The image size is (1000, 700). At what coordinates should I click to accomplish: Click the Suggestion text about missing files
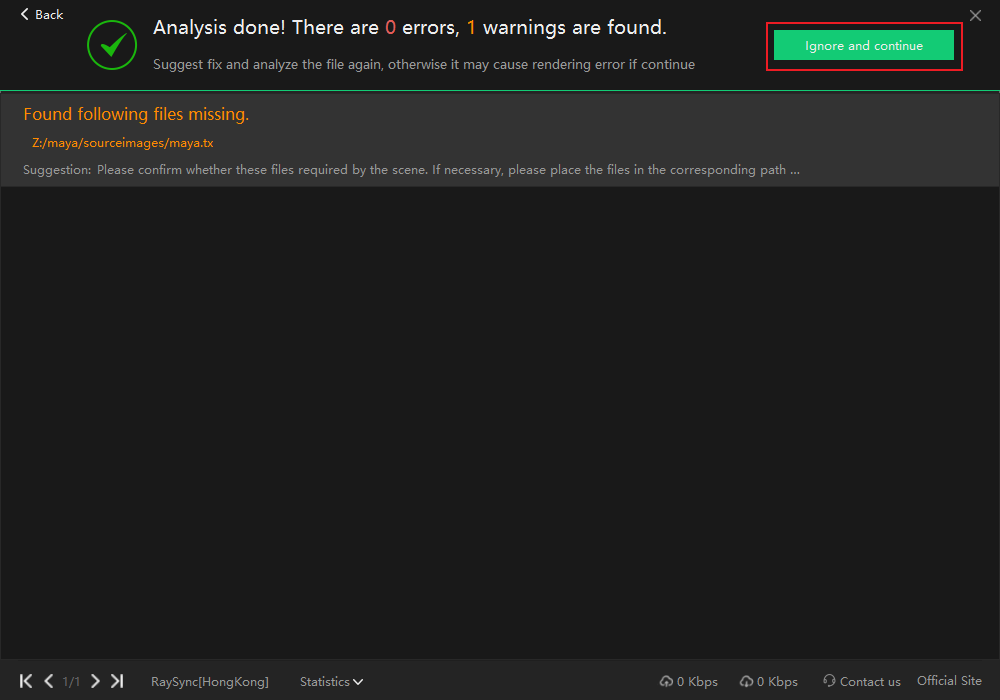[411, 170]
